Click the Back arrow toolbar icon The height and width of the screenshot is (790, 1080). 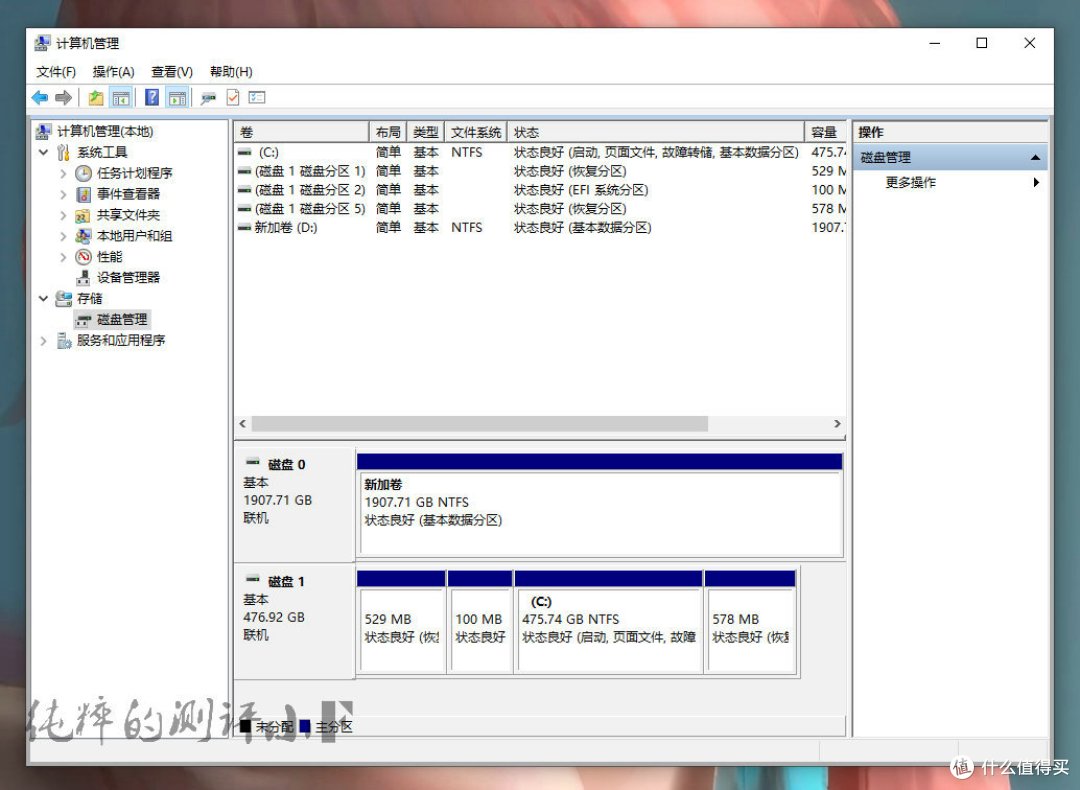click(x=40, y=98)
